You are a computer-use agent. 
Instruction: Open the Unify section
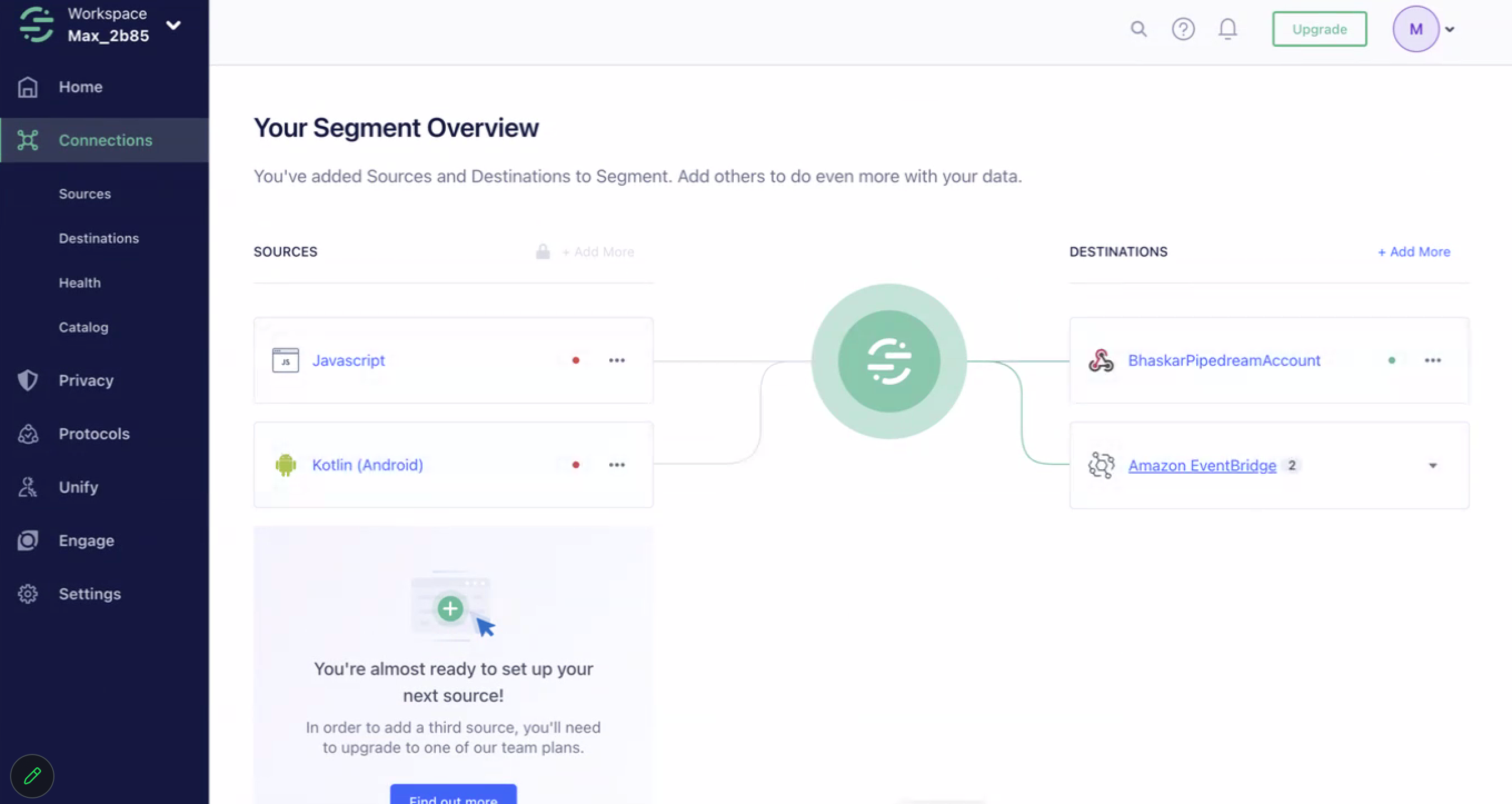click(78, 488)
